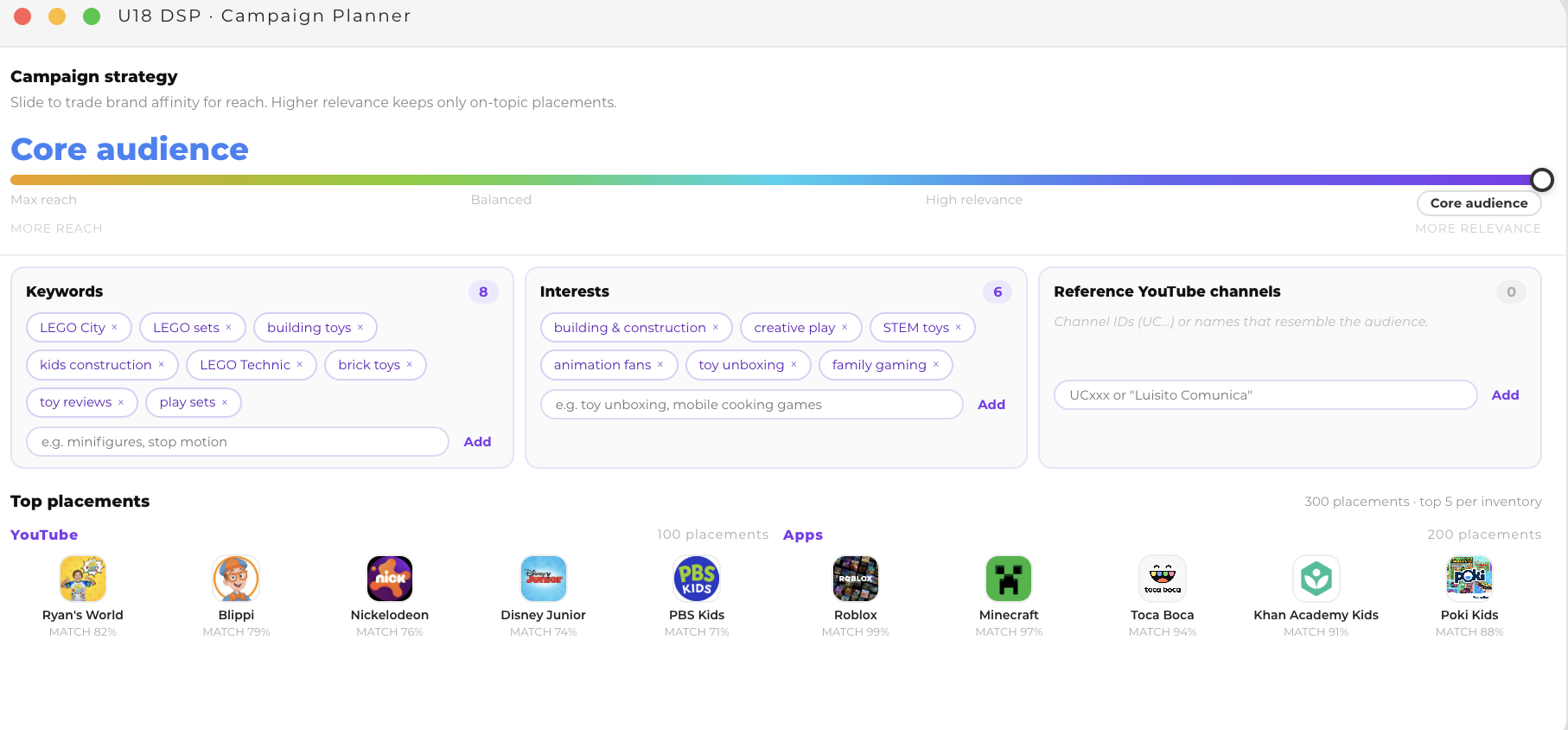
Task: Click the strategy slider handle
Action: click(x=1542, y=180)
